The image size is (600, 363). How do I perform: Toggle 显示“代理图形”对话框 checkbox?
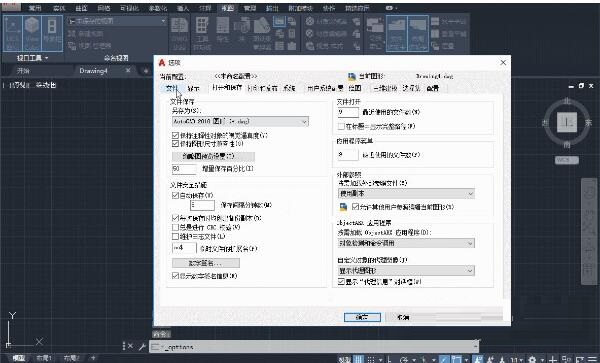(x=341, y=282)
